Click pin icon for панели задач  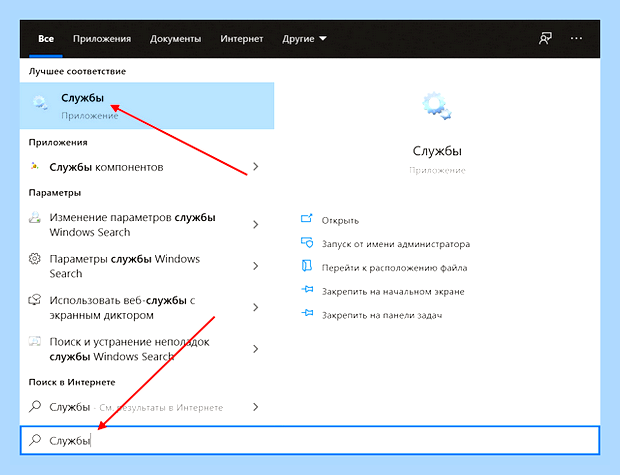(x=307, y=313)
